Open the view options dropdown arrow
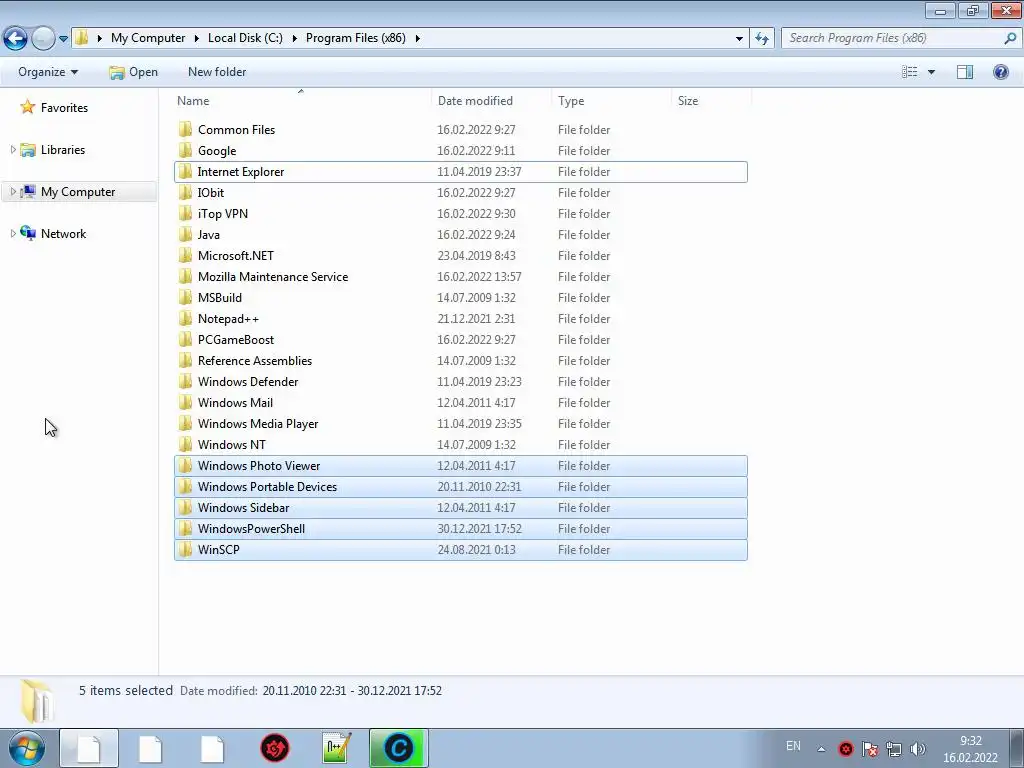The image size is (1024, 768). (x=931, y=72)
